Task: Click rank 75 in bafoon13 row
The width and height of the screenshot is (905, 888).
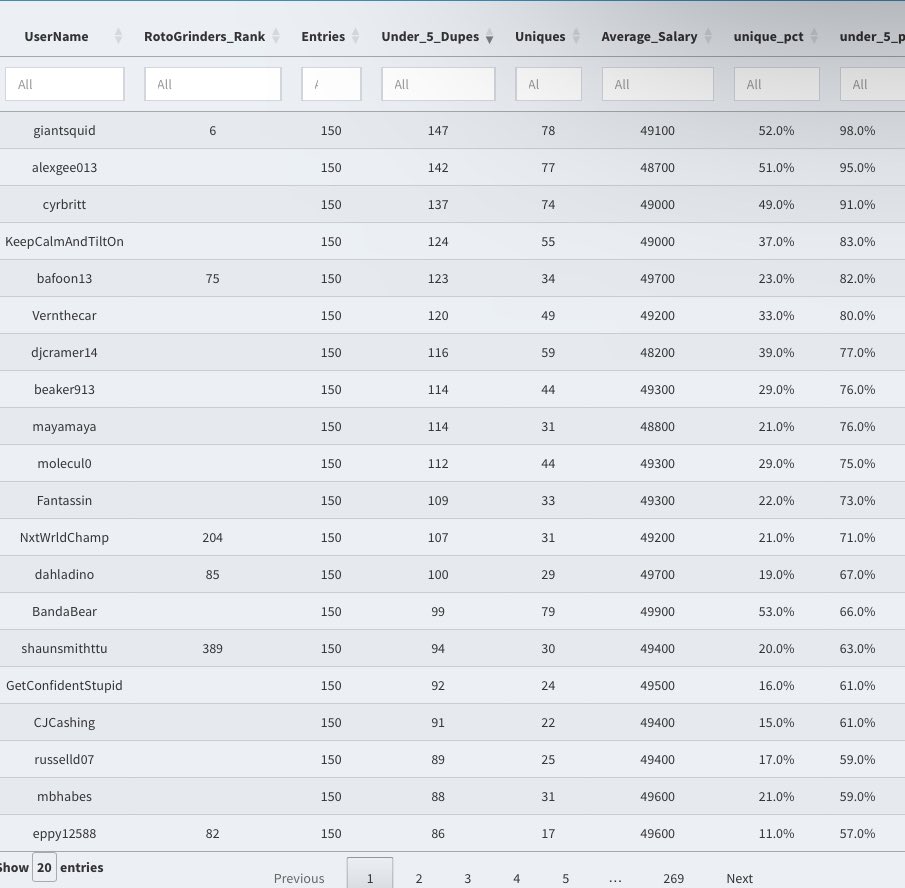Action: click(212, 278)
